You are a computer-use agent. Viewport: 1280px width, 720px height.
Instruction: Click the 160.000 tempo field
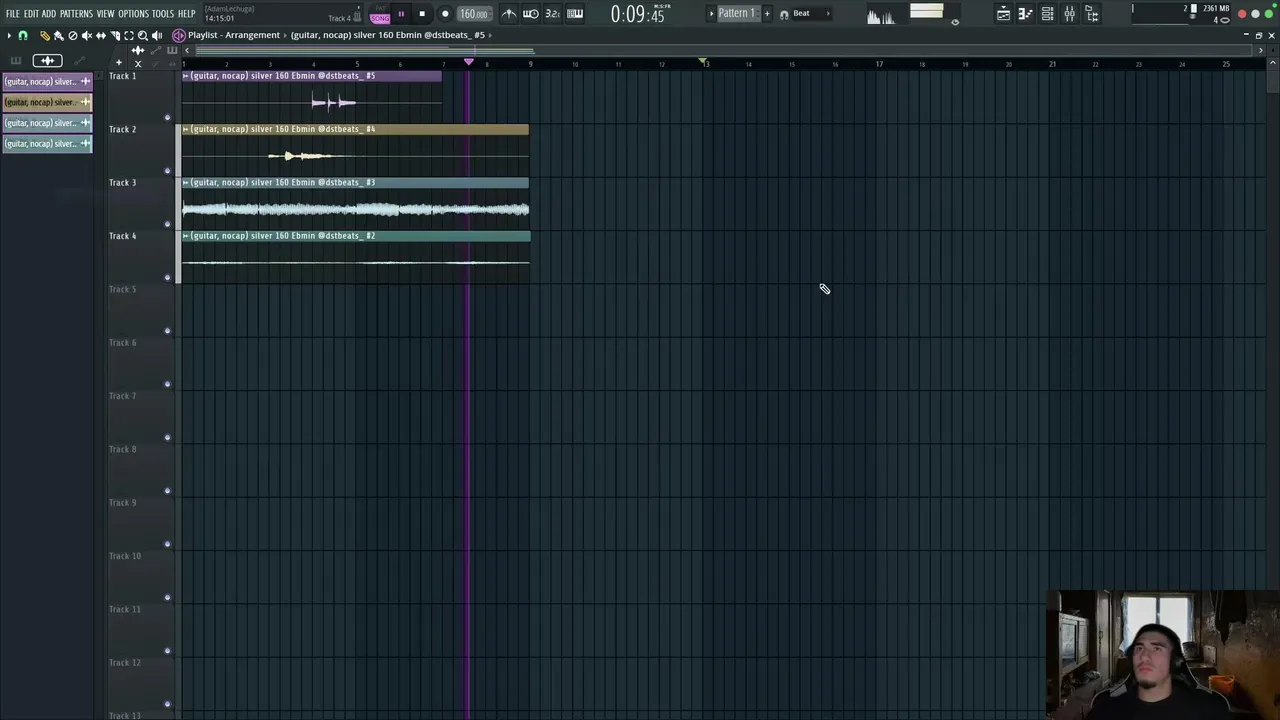point(475,14)
